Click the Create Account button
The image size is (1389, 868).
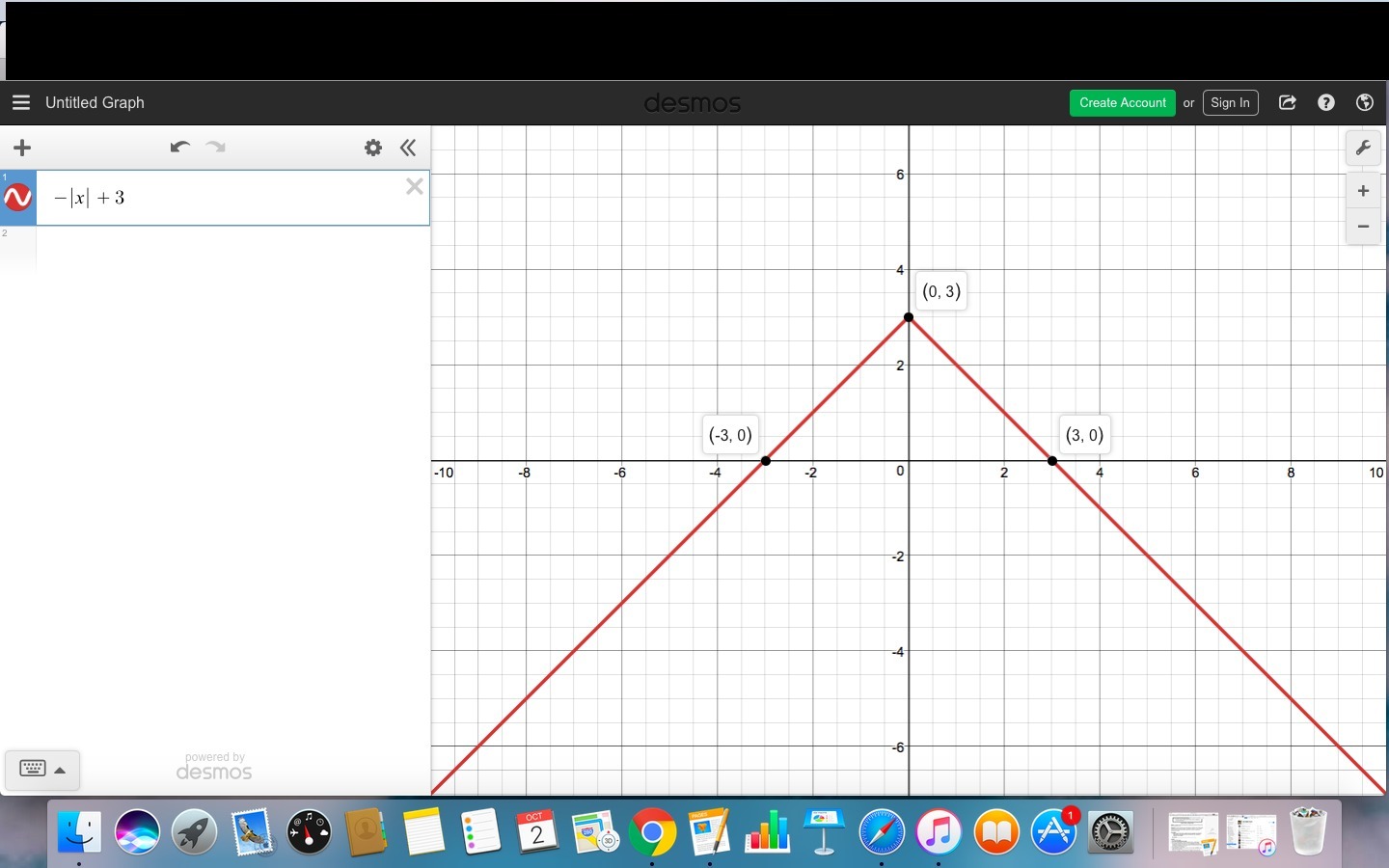click(x=1123, y=103)
